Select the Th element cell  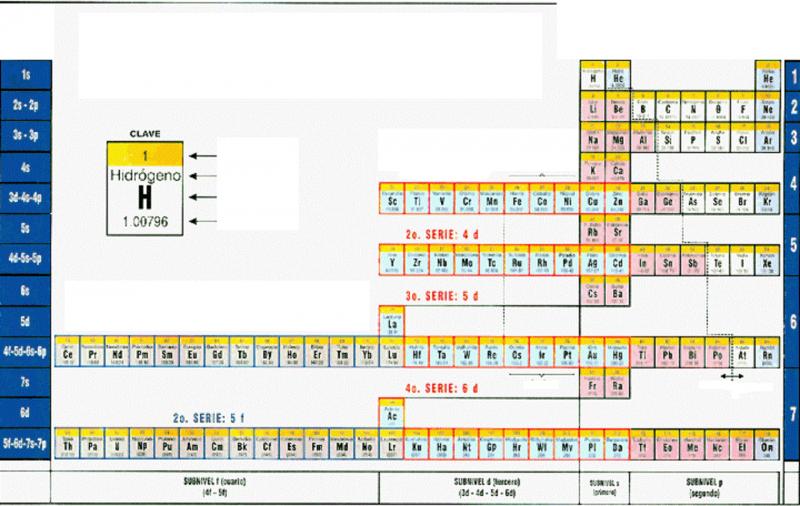68,444
